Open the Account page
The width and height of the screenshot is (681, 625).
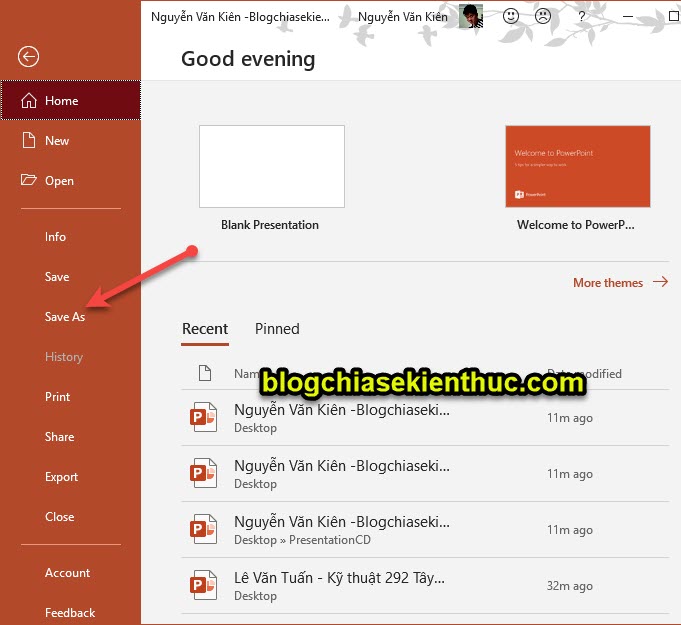click(x=67, y=573)
